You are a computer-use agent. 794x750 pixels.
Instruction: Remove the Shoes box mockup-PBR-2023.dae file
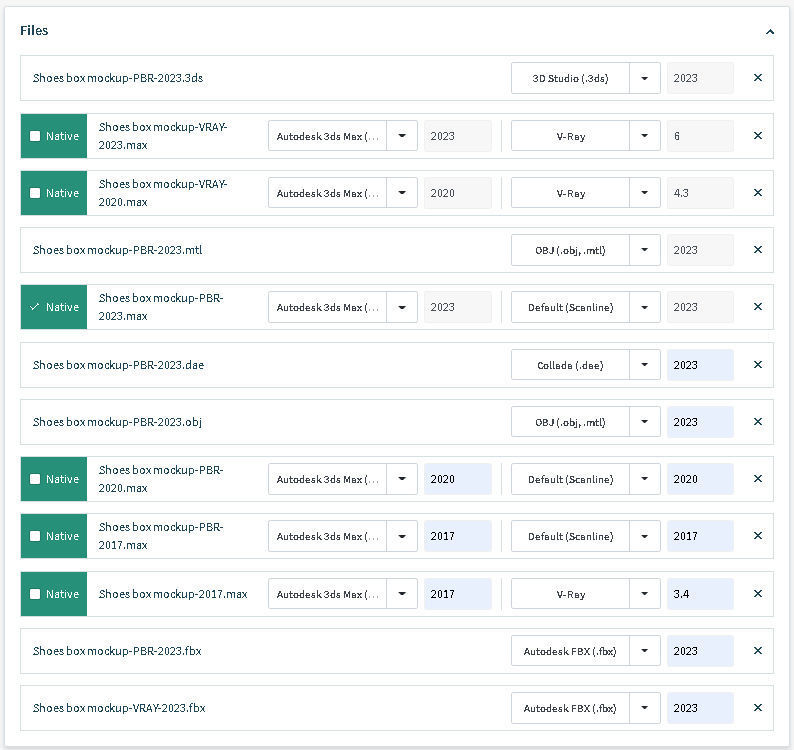point(757,365)
